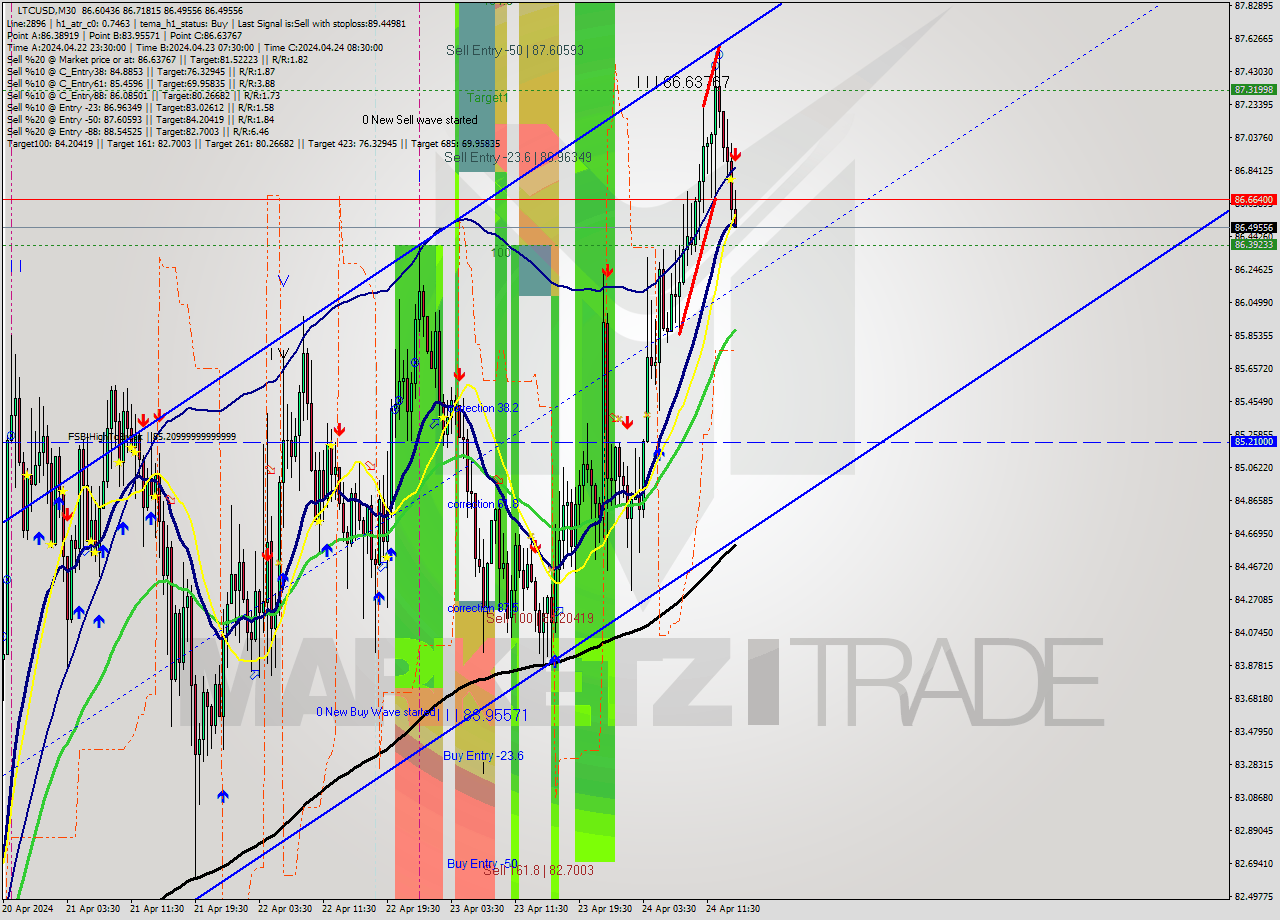
Task: Select the green 86.39233 price tag
Action: [1253, 244]
